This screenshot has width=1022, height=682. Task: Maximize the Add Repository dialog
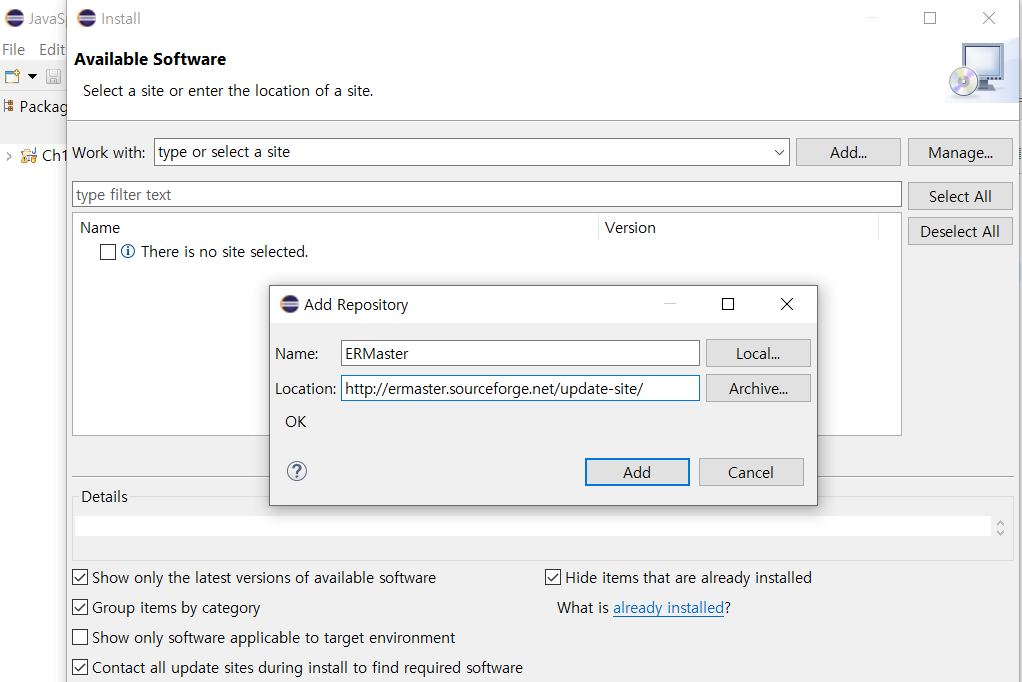click(728, 304)
